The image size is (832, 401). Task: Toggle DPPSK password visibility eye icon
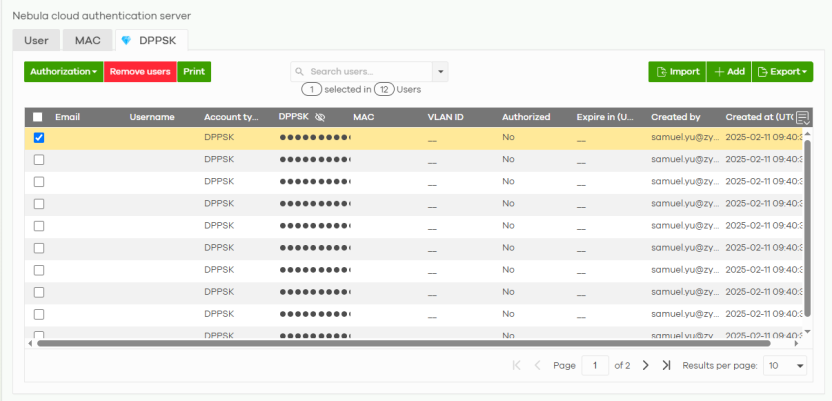(319, 117)
